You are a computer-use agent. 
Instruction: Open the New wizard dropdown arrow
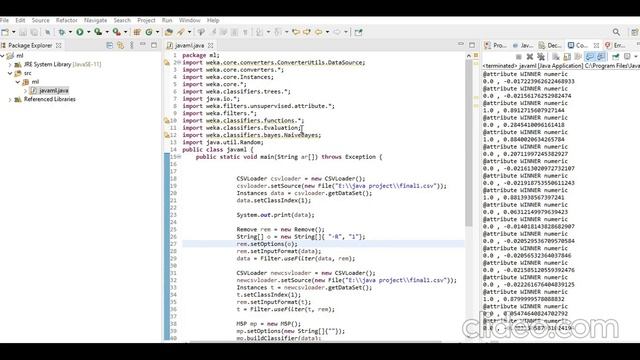click(x=13, y=32)
